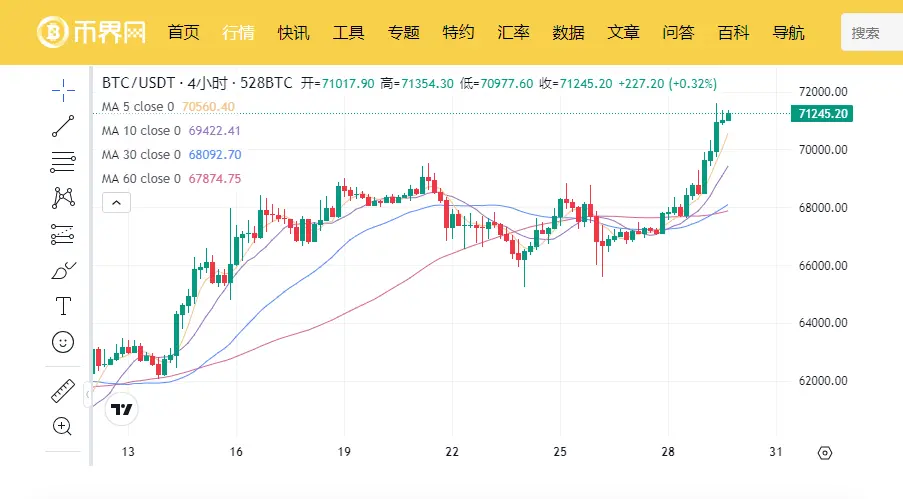
Task: Open chart settings gear at bottom right
Action: tap(824, 452)
